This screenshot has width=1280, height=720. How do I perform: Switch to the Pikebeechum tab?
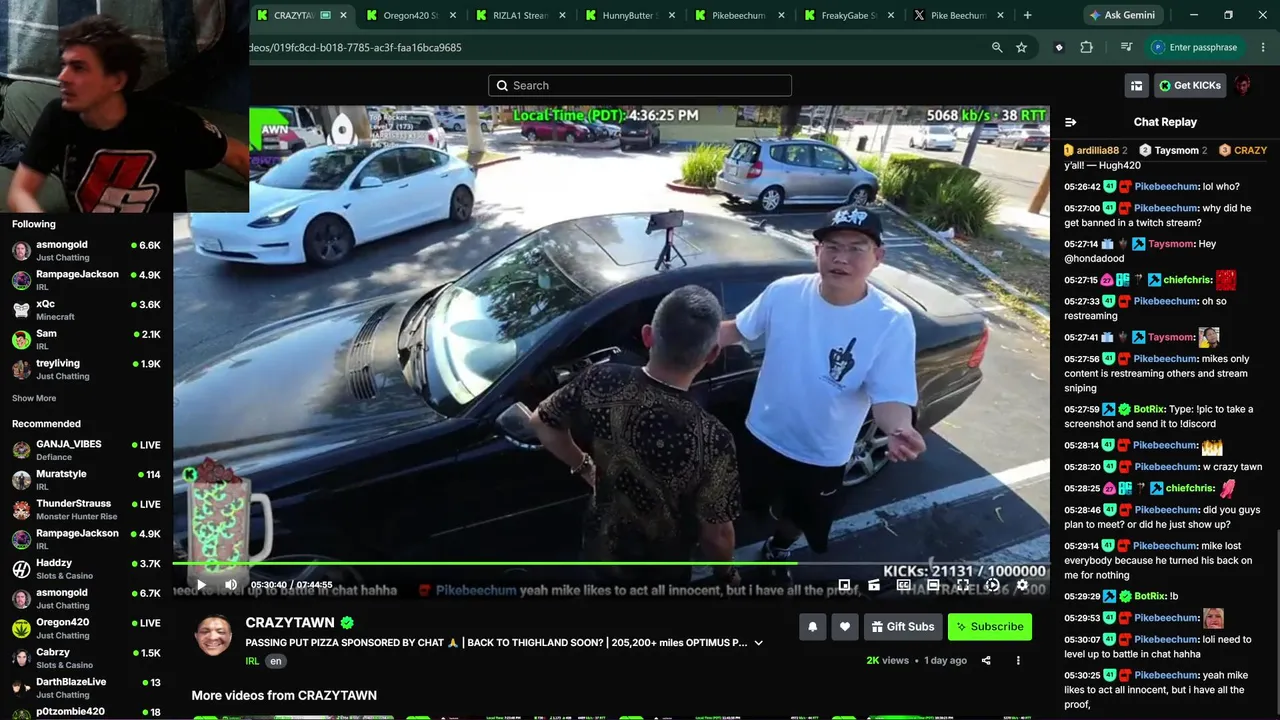coord(740,15)
